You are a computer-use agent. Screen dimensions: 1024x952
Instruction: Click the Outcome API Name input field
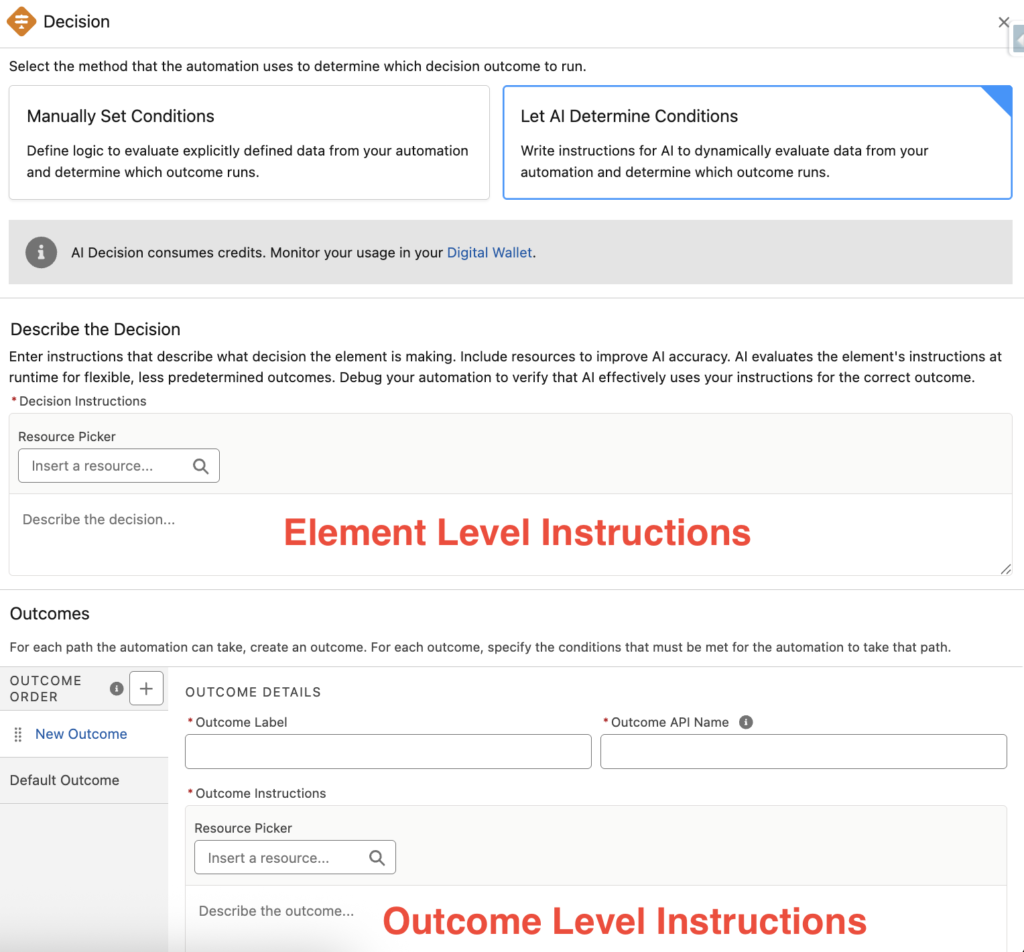click(803, 752)
